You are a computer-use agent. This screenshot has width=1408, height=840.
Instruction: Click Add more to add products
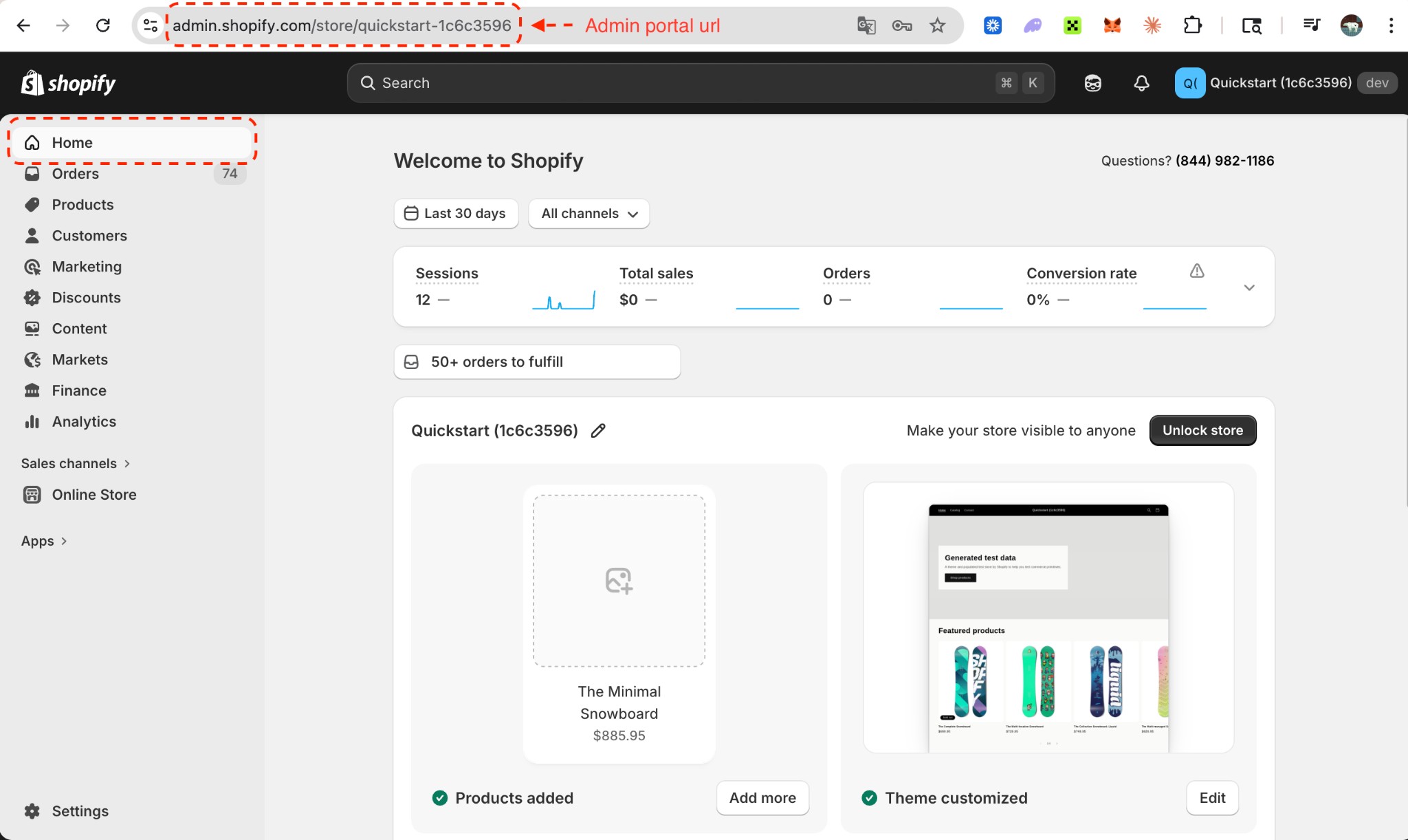(762, 798)
